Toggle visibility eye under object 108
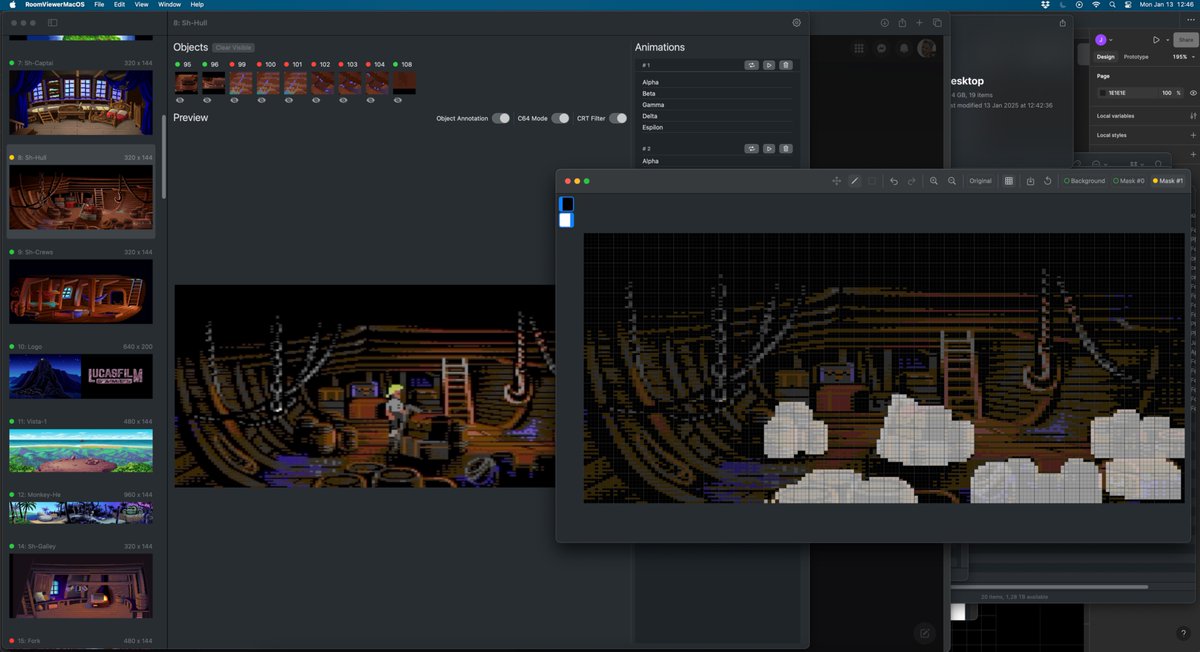1200x652 pixels. coord(399,100)
